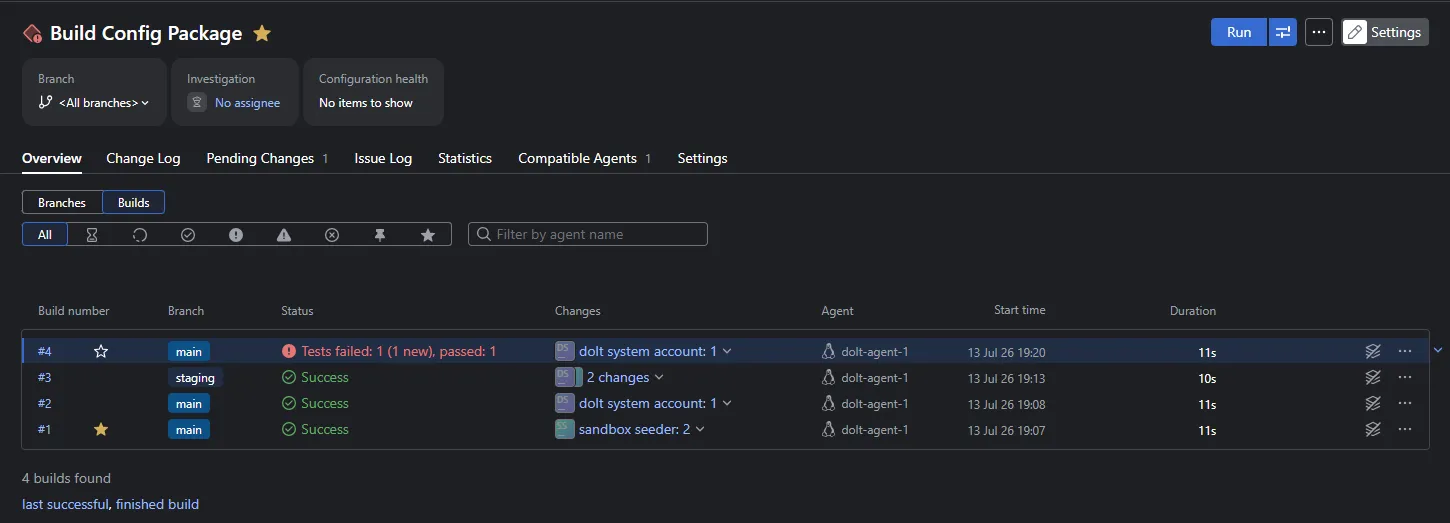Open more actions menu for build #3
The width and height of the screenshot is (1450, 523).
[x=1405, y=377]
